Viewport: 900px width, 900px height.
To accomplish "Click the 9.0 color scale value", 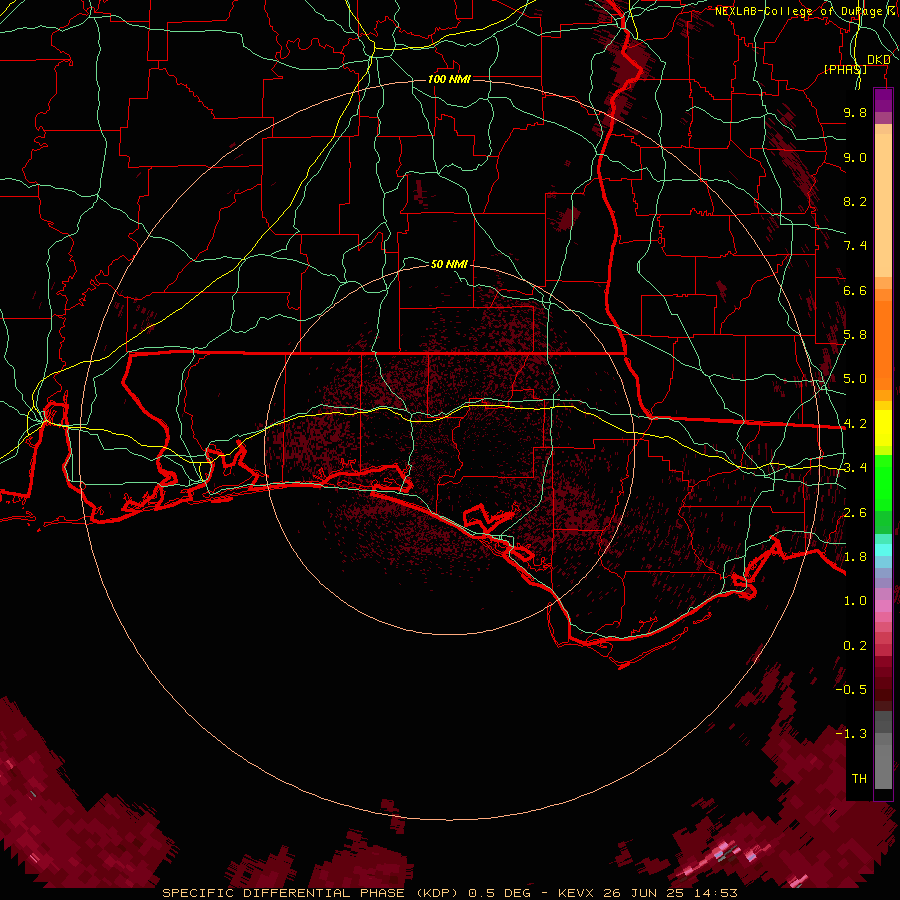I will (x=855, y=157).
